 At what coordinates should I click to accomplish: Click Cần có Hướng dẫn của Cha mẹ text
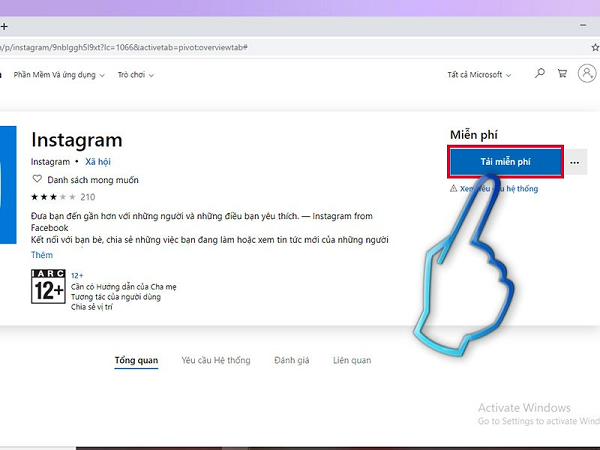(124, 287)
